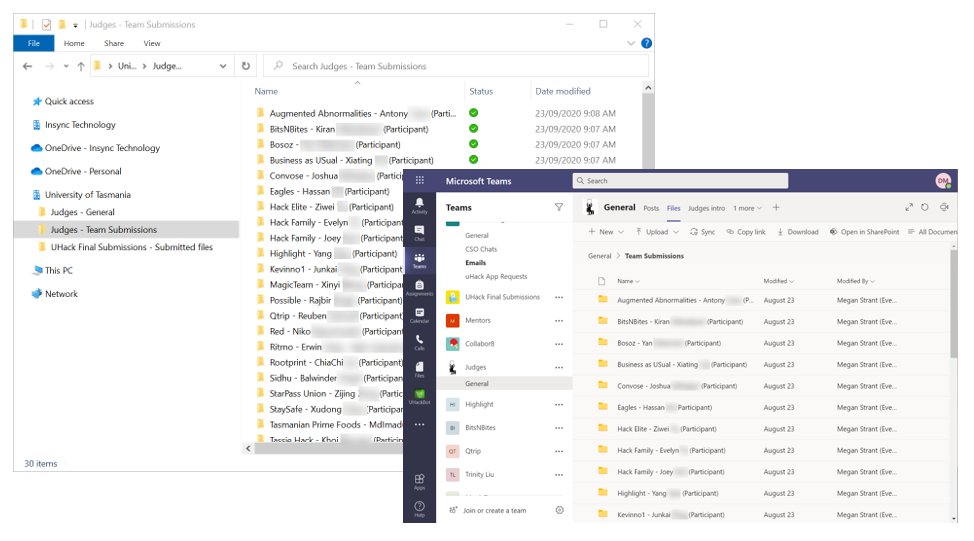Sort files by Date modified column
Viewport: 974px width, 541px height.
[563, 91]
